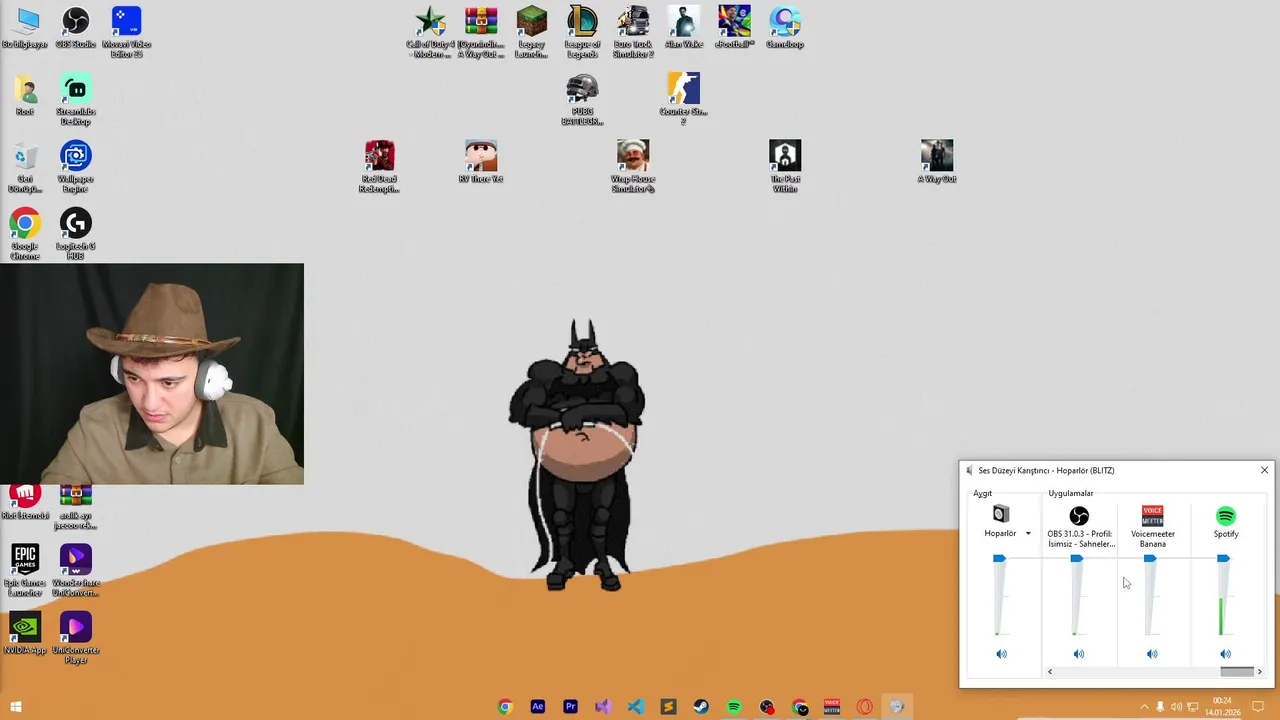Select the Streamlabs Desktop shortcut
Screen dimensions: 1280x720
[75, 99]
